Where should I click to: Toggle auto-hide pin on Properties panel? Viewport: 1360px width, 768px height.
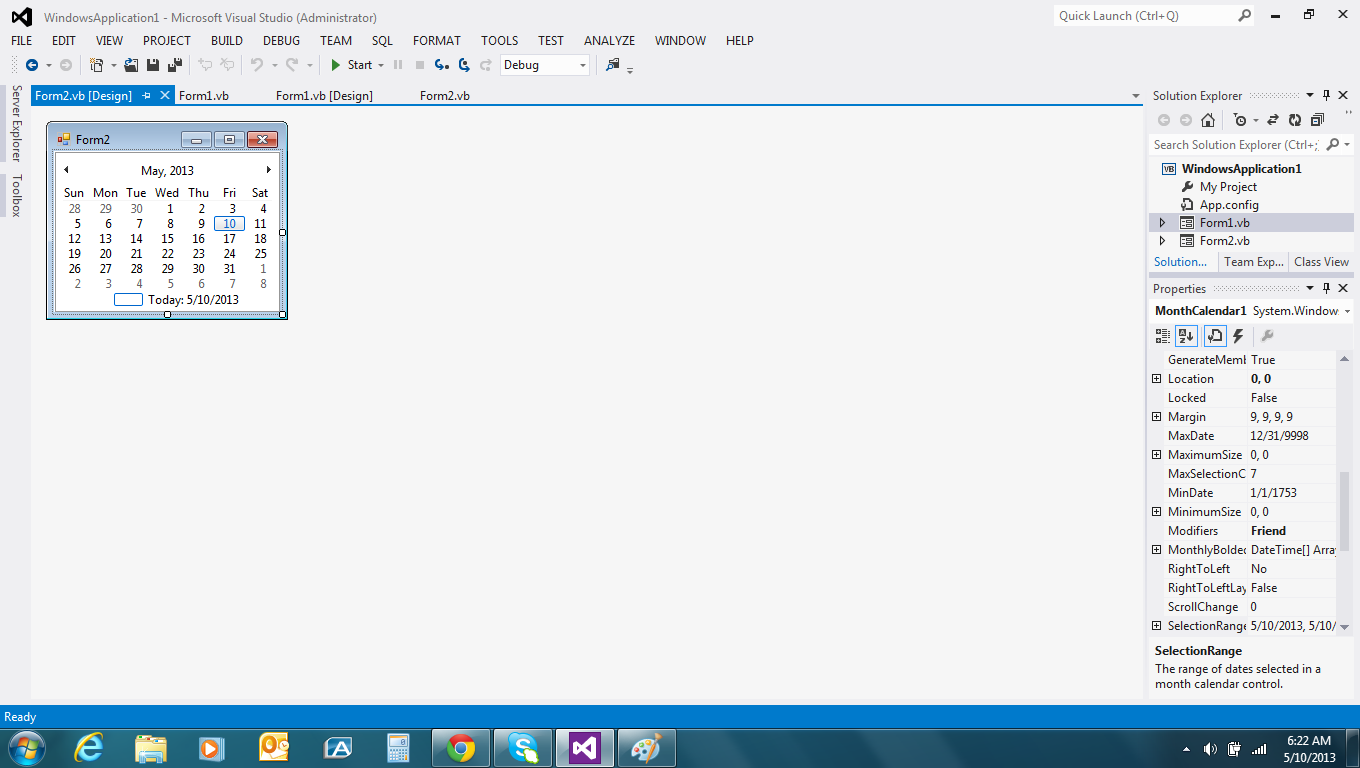[1327, 288]
